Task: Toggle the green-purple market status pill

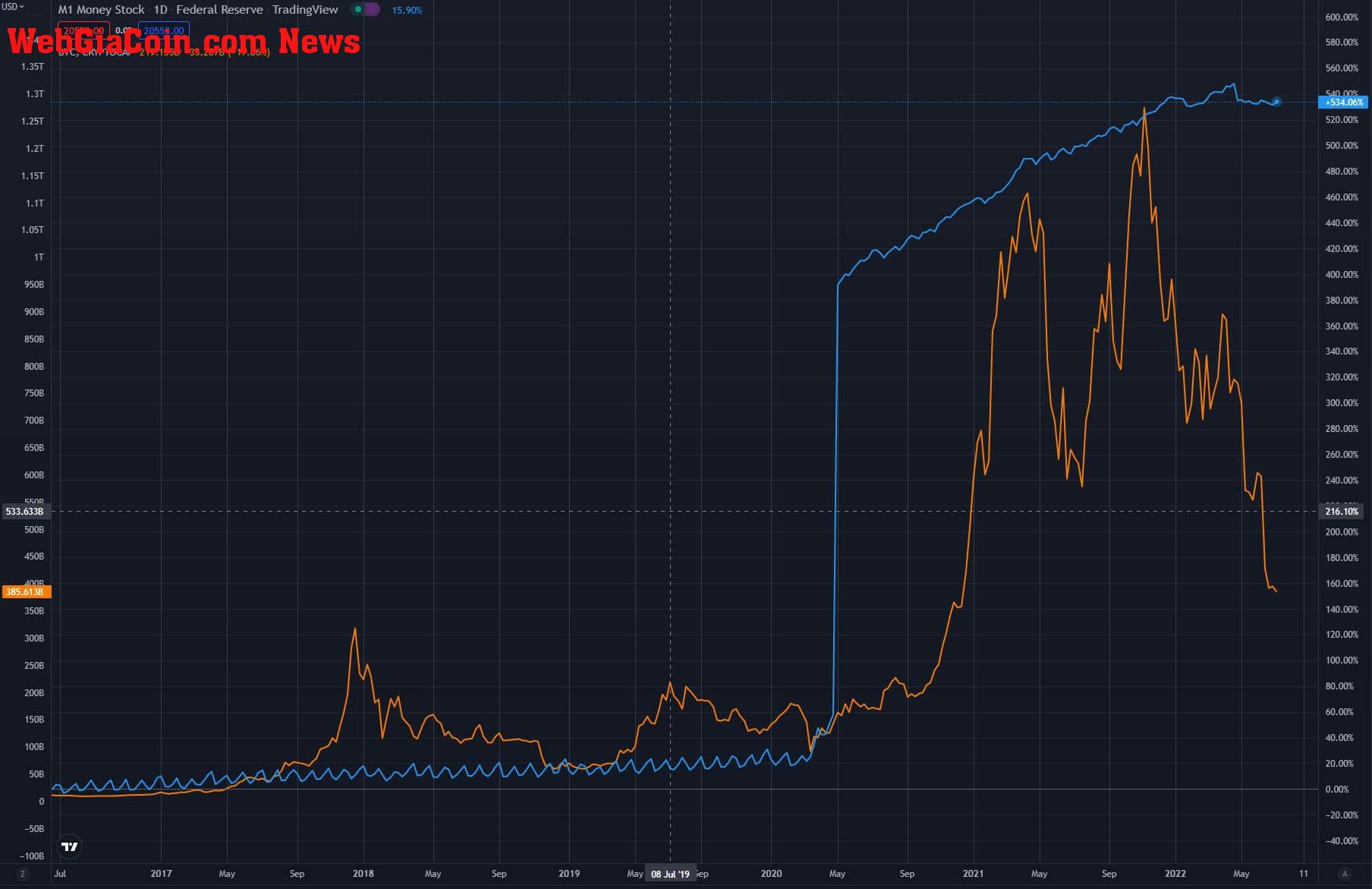Action: (x=366, y=10)
